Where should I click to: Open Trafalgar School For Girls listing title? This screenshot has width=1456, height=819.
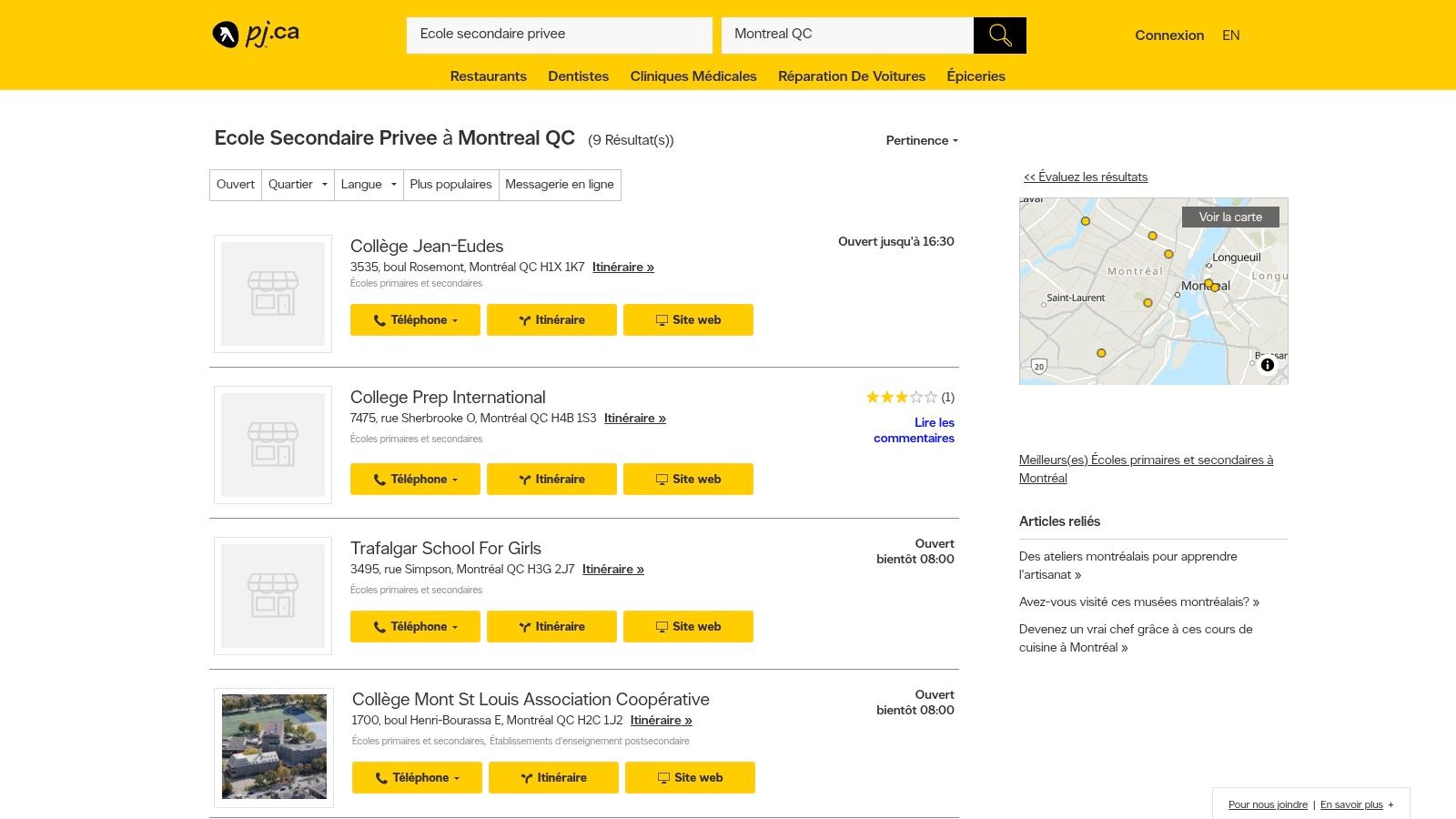(x=446, y=548)
